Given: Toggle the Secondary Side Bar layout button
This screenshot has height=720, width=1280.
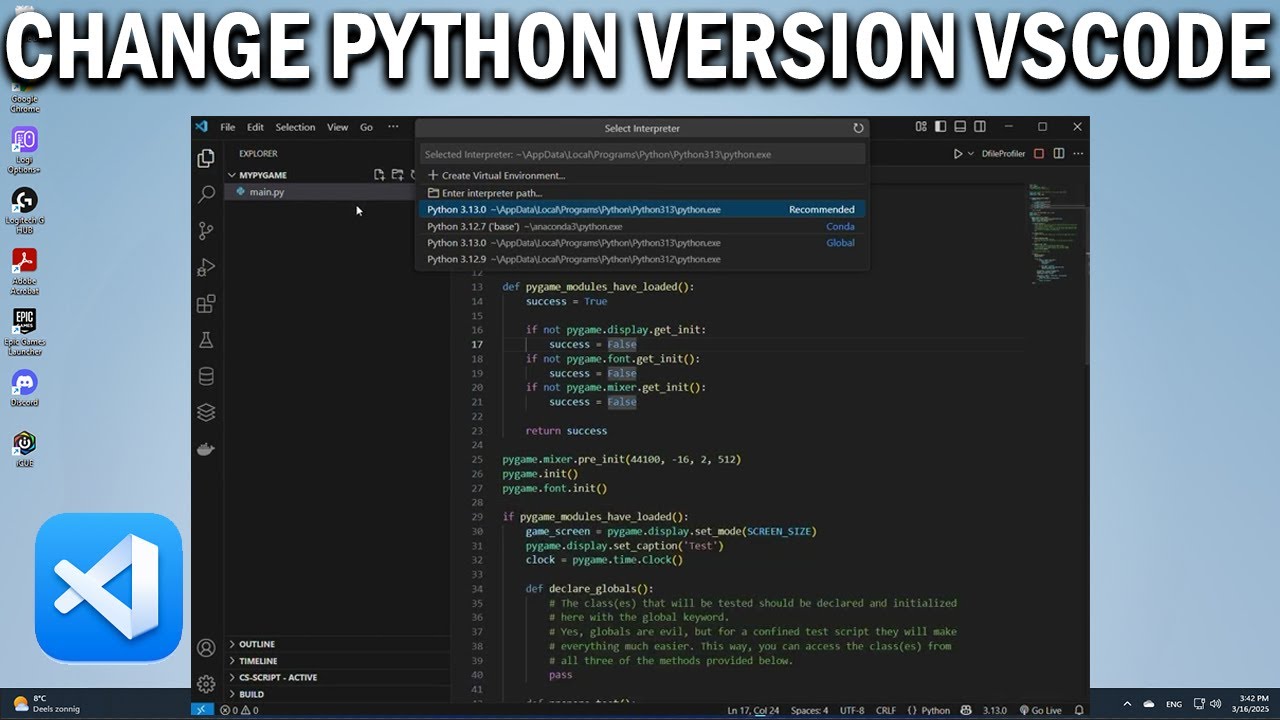Looking at the screenshot, I should point(980,127).
